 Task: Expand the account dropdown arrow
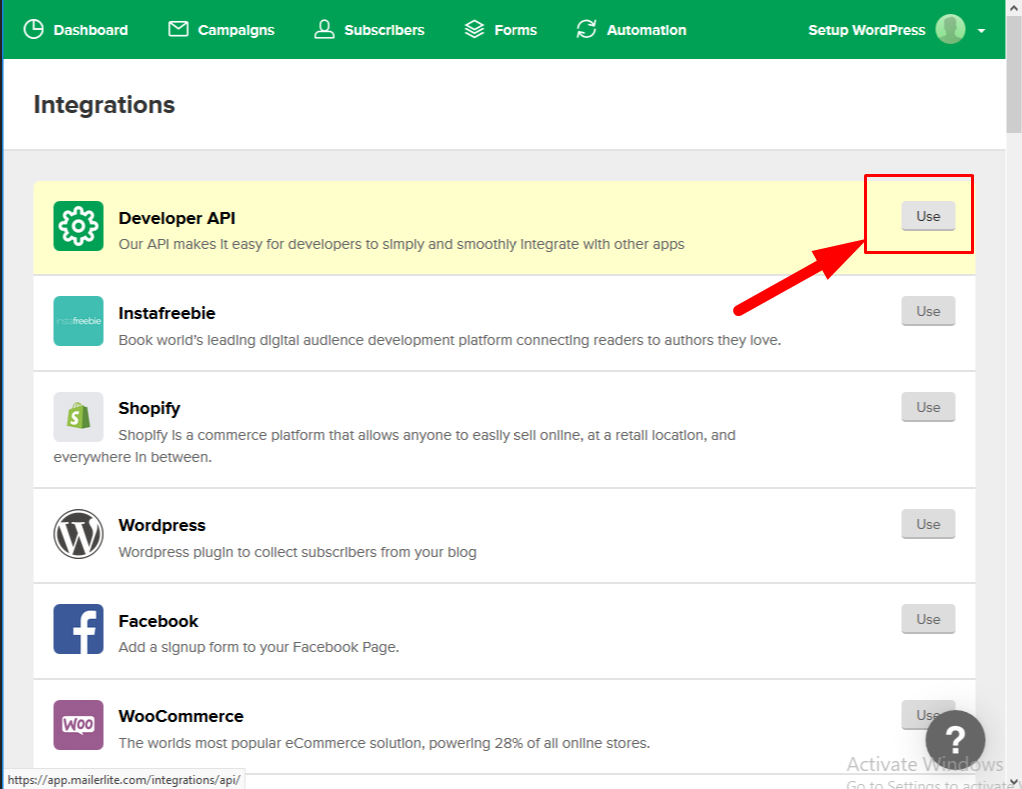pos(981,31)
